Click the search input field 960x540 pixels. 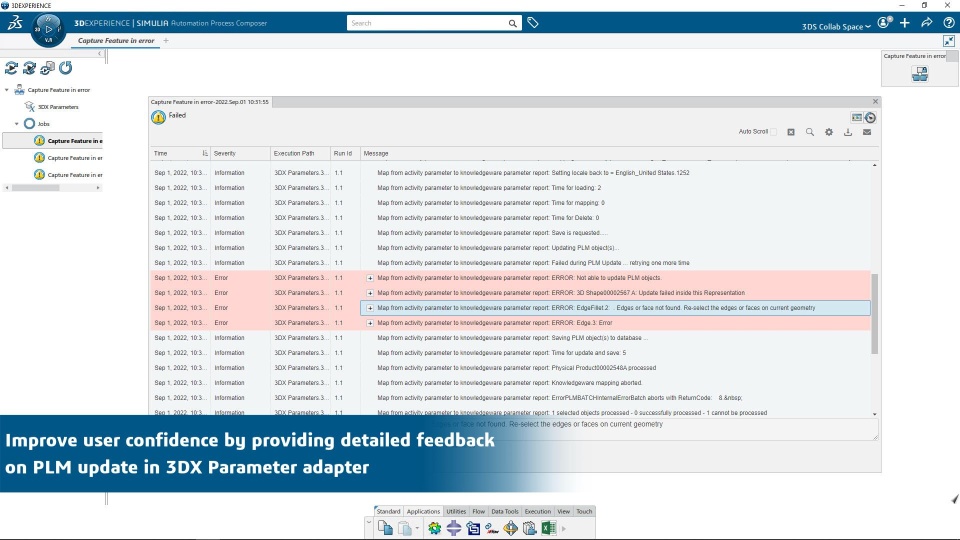(x=427, y=23)
